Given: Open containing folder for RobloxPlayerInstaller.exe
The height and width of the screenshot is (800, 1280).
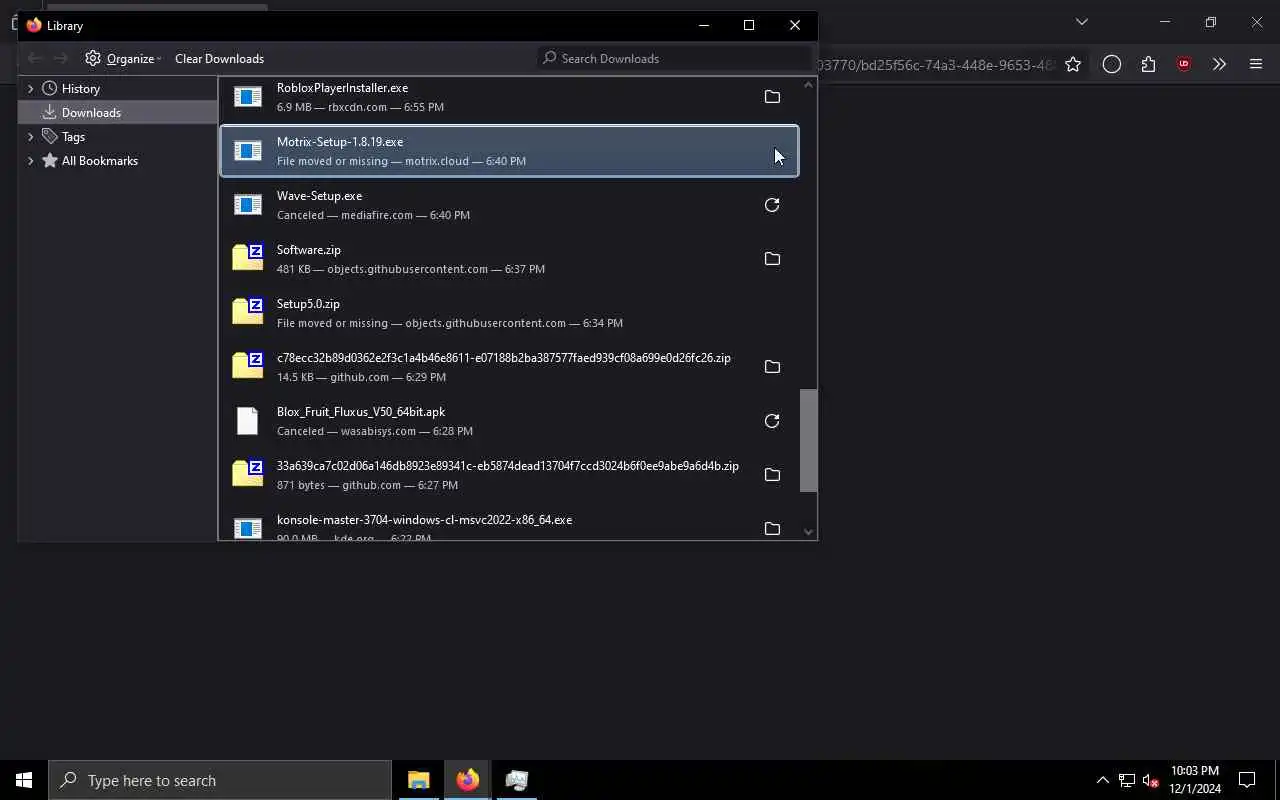Looking at the screenshot, I should (x=772, y=97).
